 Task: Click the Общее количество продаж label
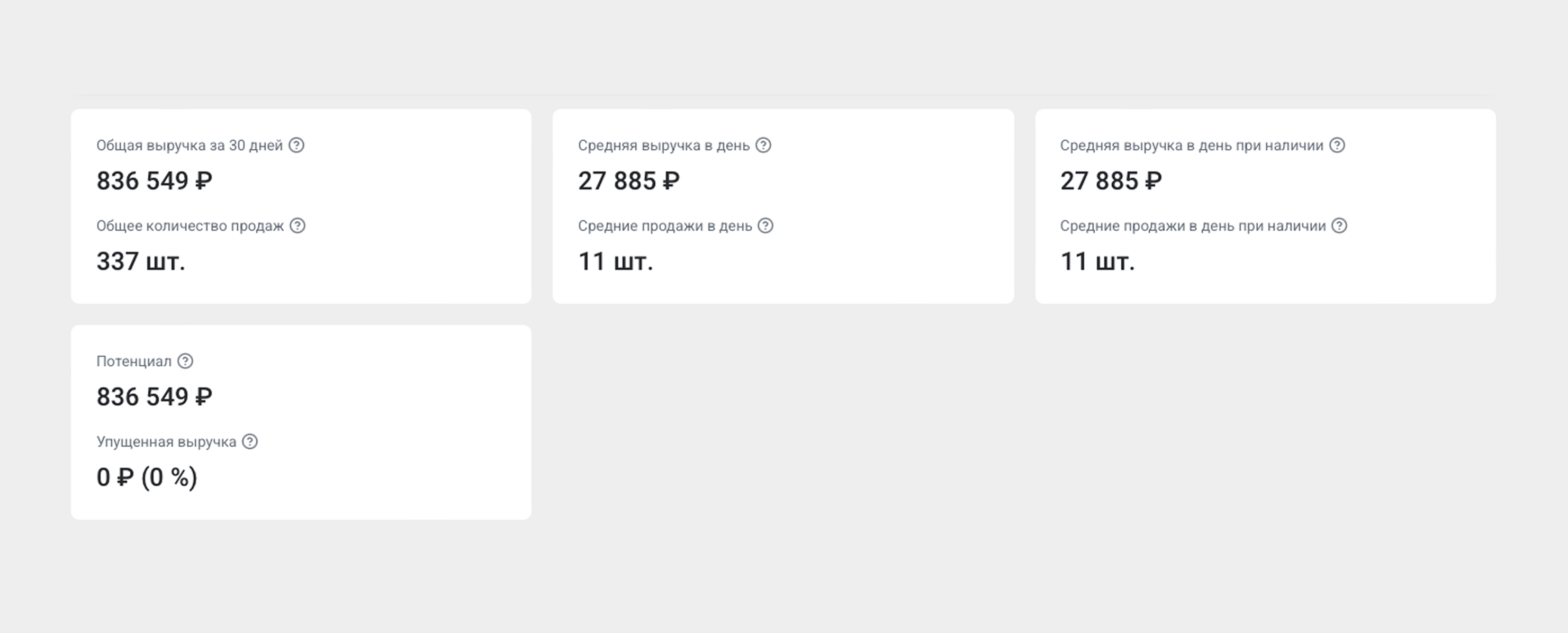[x=190, y=226]
